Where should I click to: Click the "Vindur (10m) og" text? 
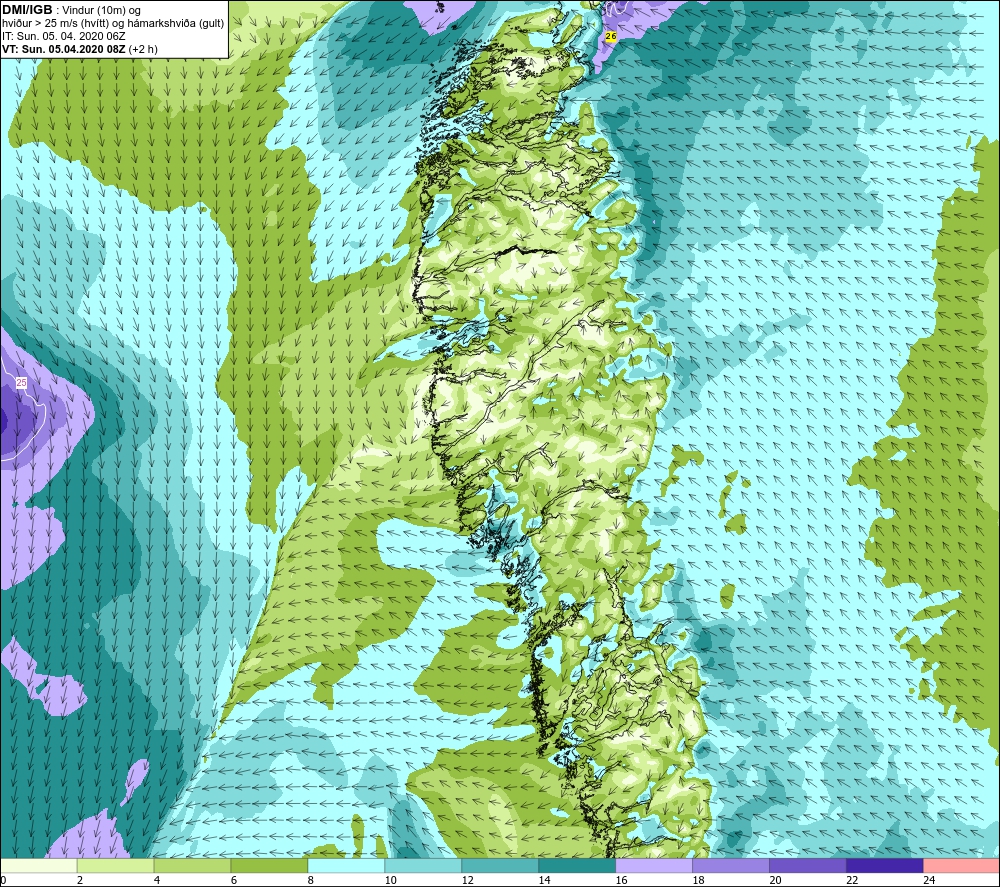click(x=102, y=10)
